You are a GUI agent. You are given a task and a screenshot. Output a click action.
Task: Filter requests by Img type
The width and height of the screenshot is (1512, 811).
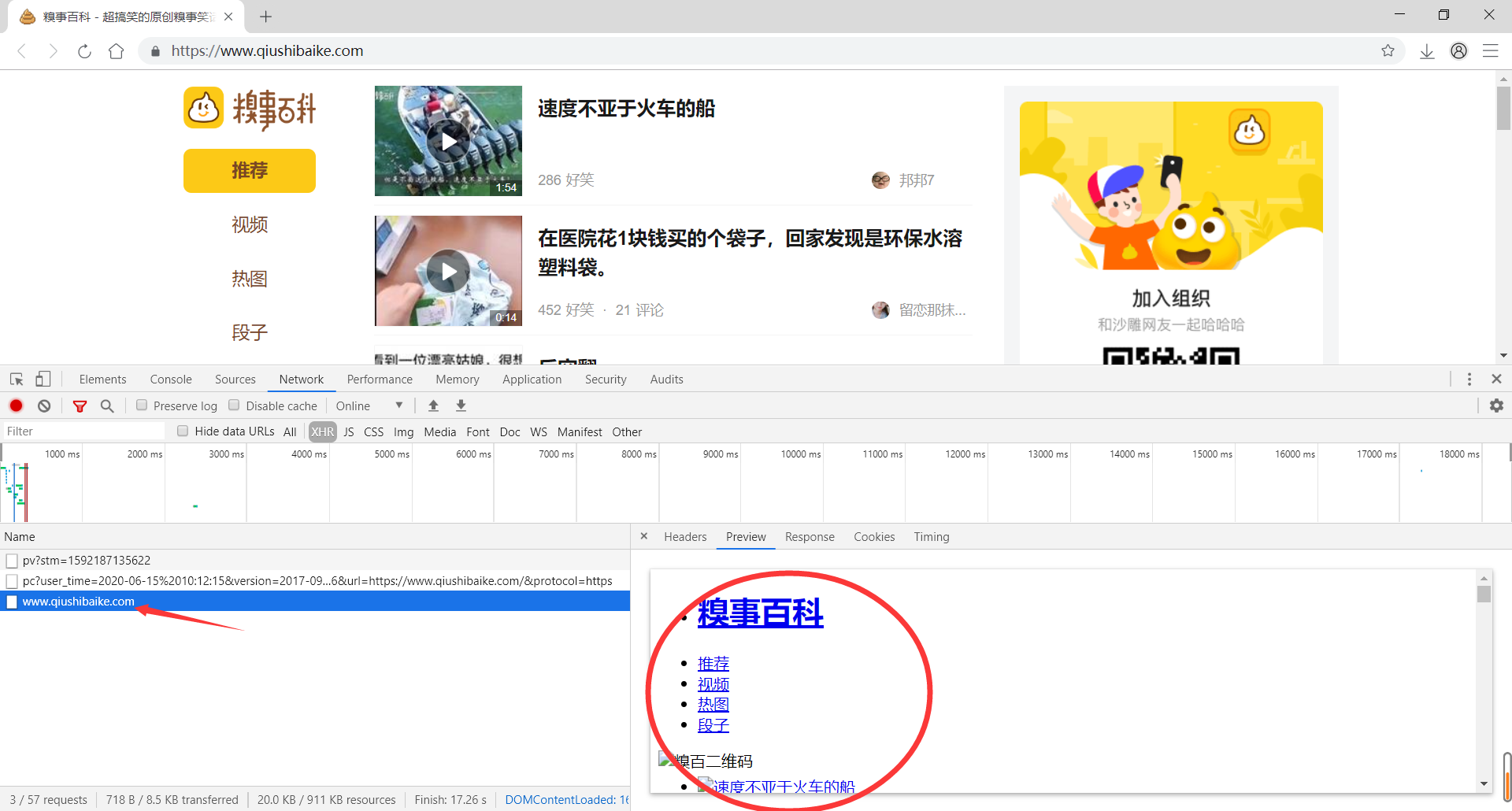403,431
